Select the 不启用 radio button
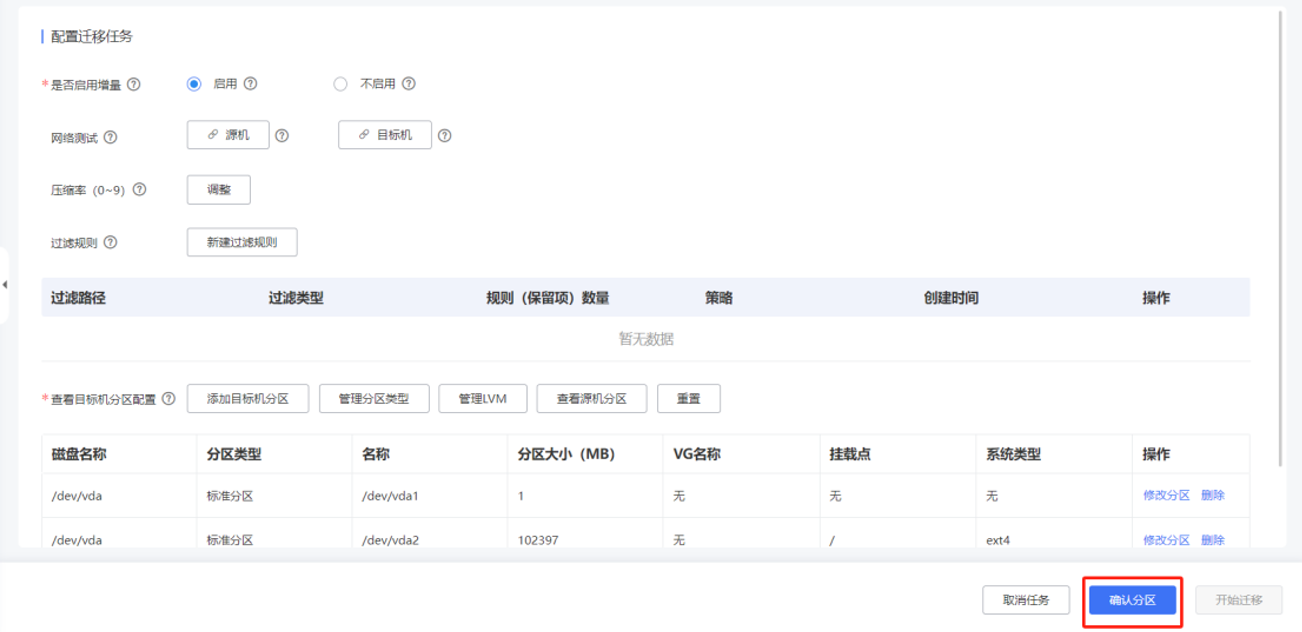 click(340, 84)
